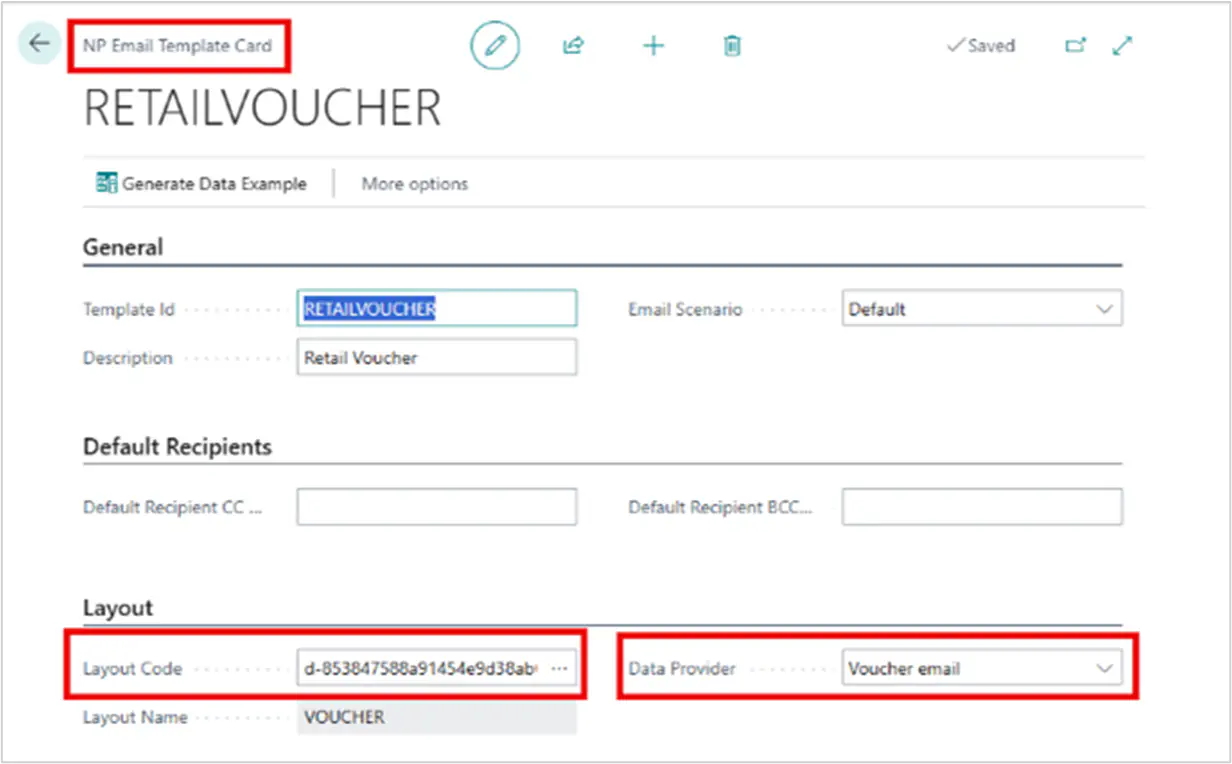Open the Email Scenario dropdown
Viewport: 1232px width, 764px height.
(981, 309)
